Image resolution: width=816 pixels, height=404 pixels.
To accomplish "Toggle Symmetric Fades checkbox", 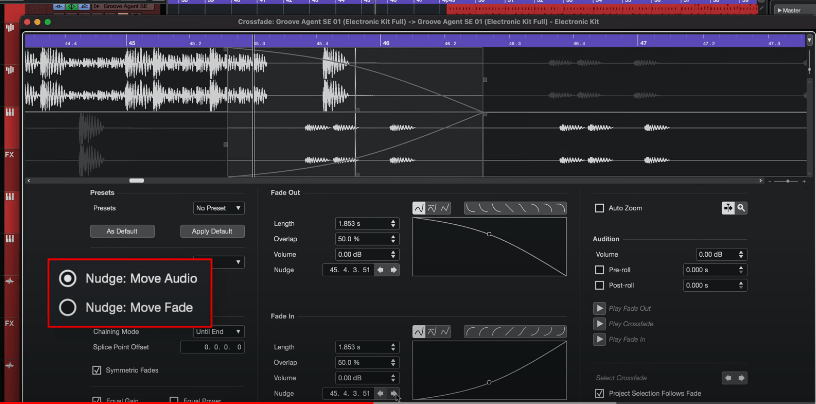I will pos(96,370).
